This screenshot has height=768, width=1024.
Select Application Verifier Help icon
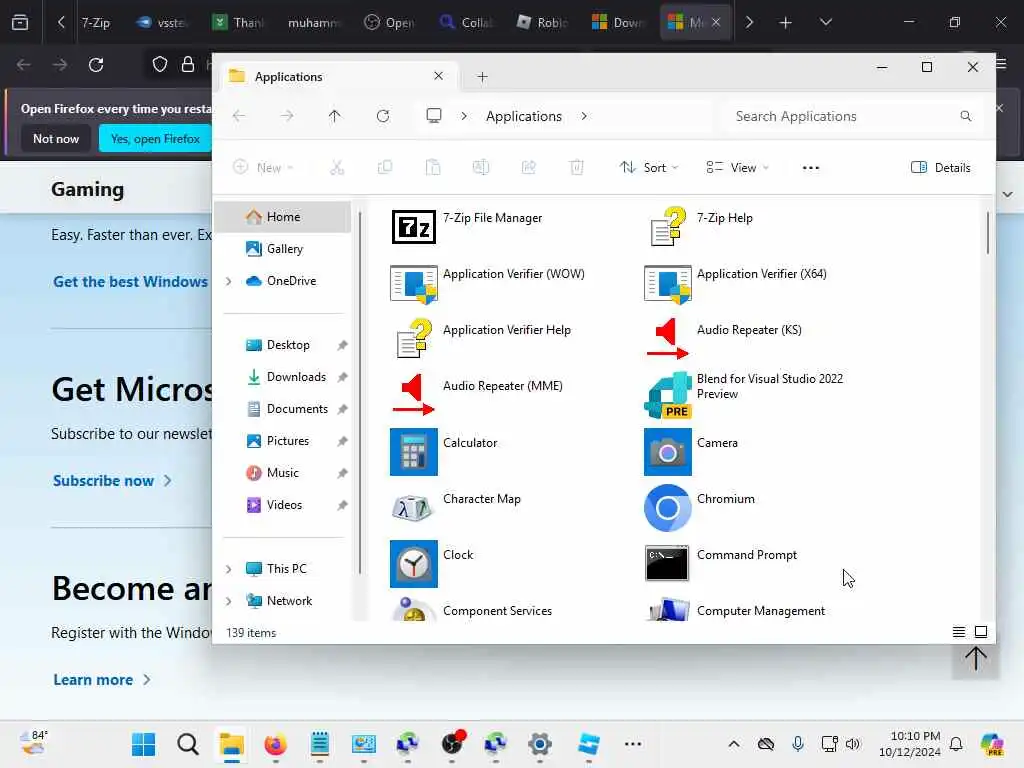tap(414, 339)
